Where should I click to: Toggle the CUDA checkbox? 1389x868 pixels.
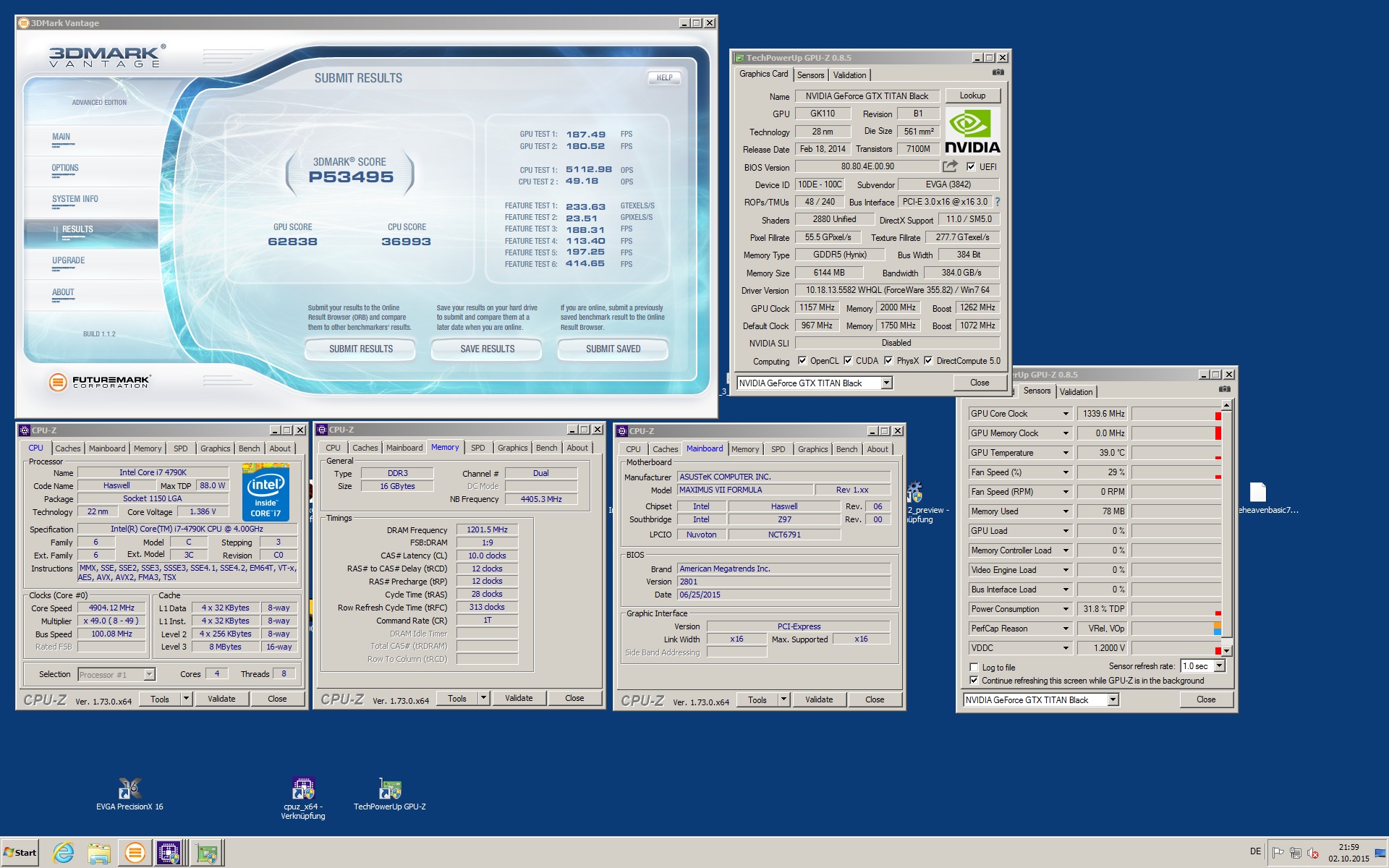(x=848, y=360)
